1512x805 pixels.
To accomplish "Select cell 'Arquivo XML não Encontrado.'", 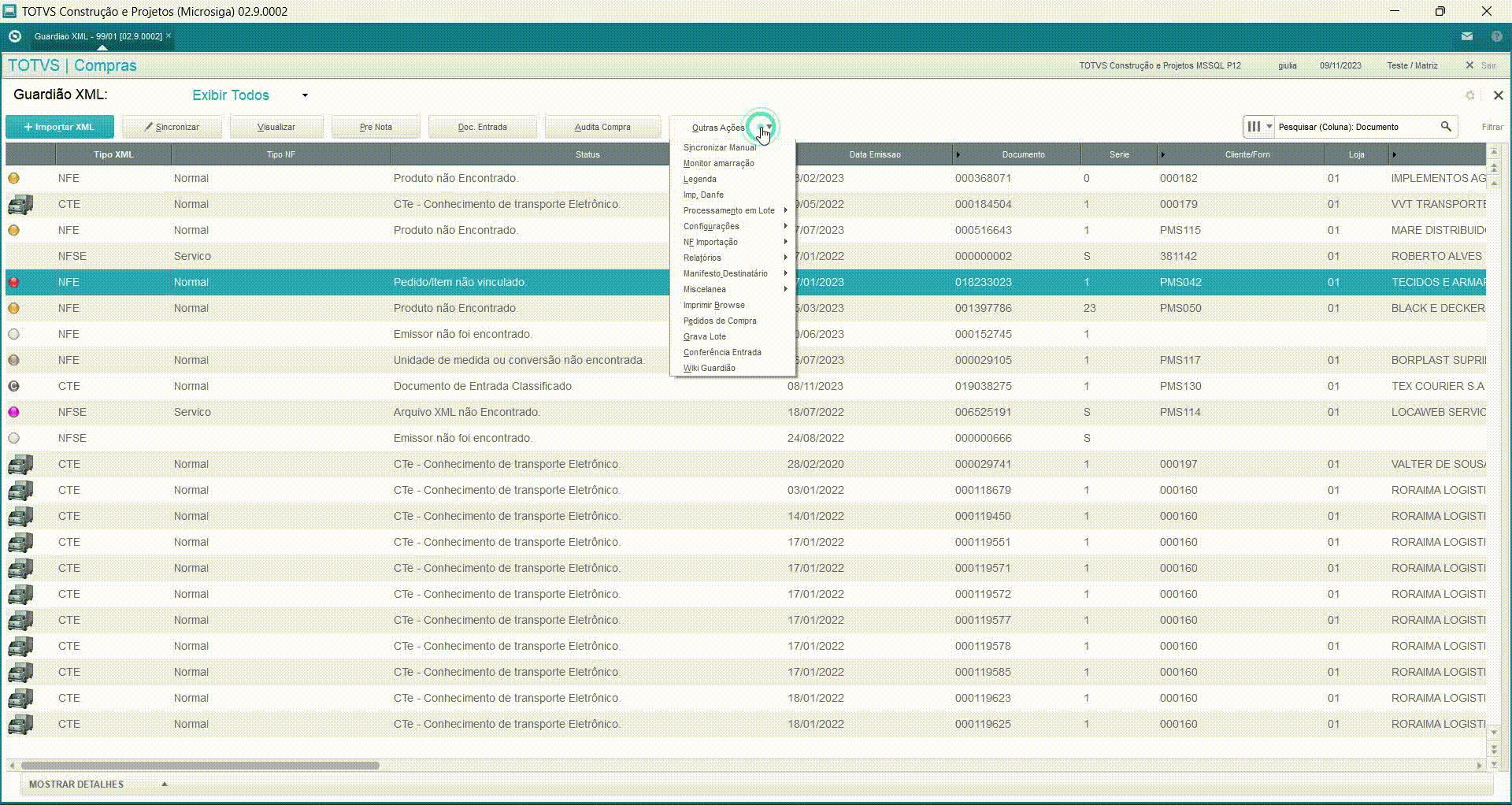I will click(467, 412).
